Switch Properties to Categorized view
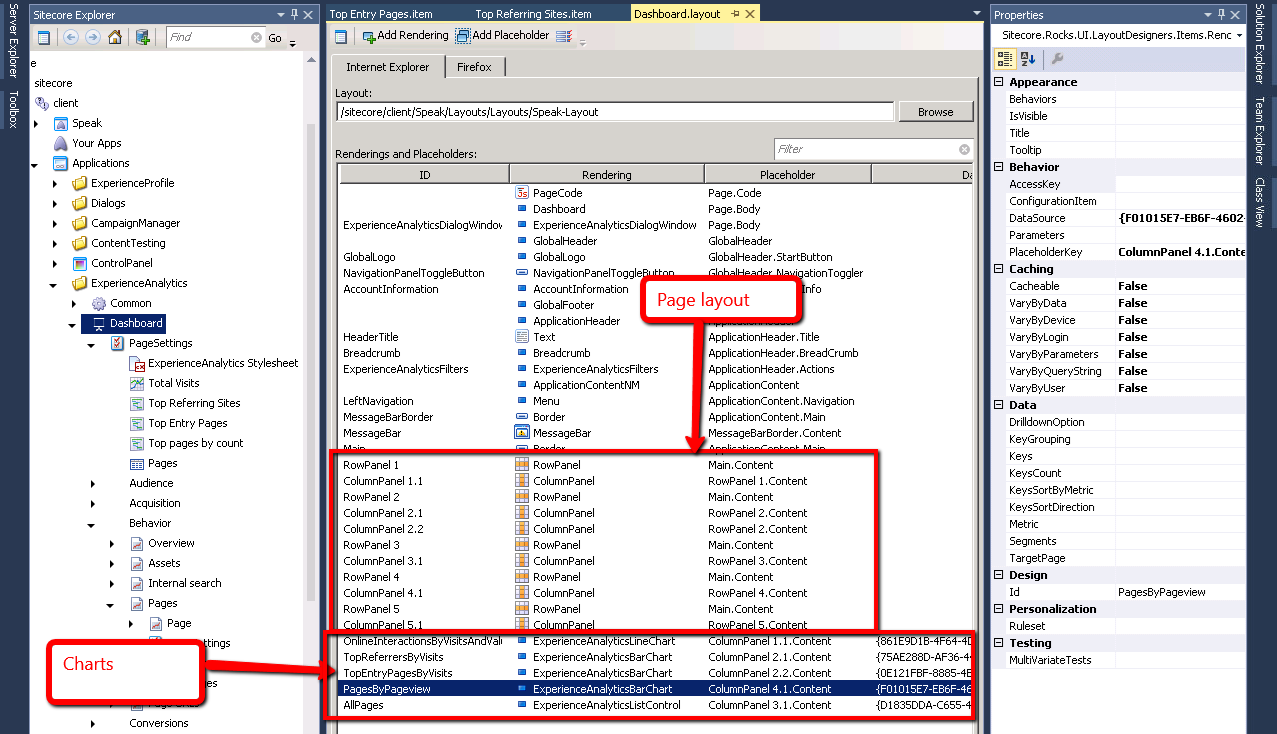 1005,59
